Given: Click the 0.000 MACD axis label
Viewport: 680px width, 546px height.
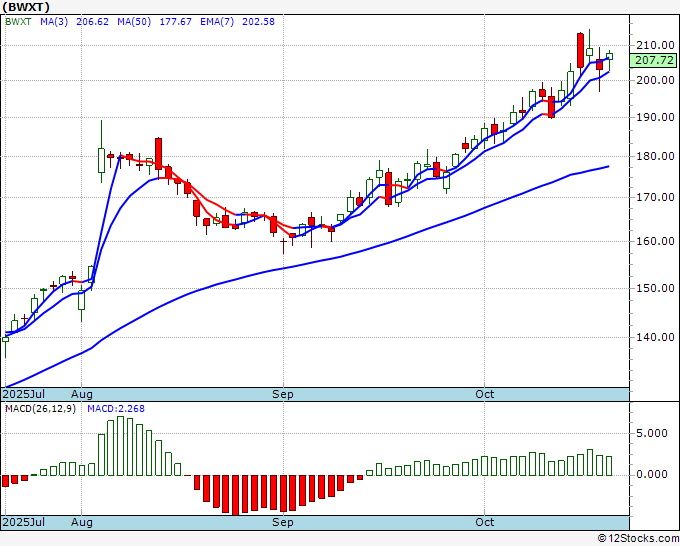Looking at the screenshot, I should 651,474.
